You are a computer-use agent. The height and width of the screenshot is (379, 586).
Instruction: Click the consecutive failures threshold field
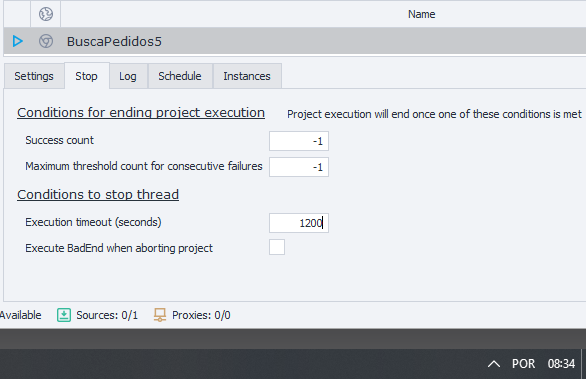click(299, 167)
